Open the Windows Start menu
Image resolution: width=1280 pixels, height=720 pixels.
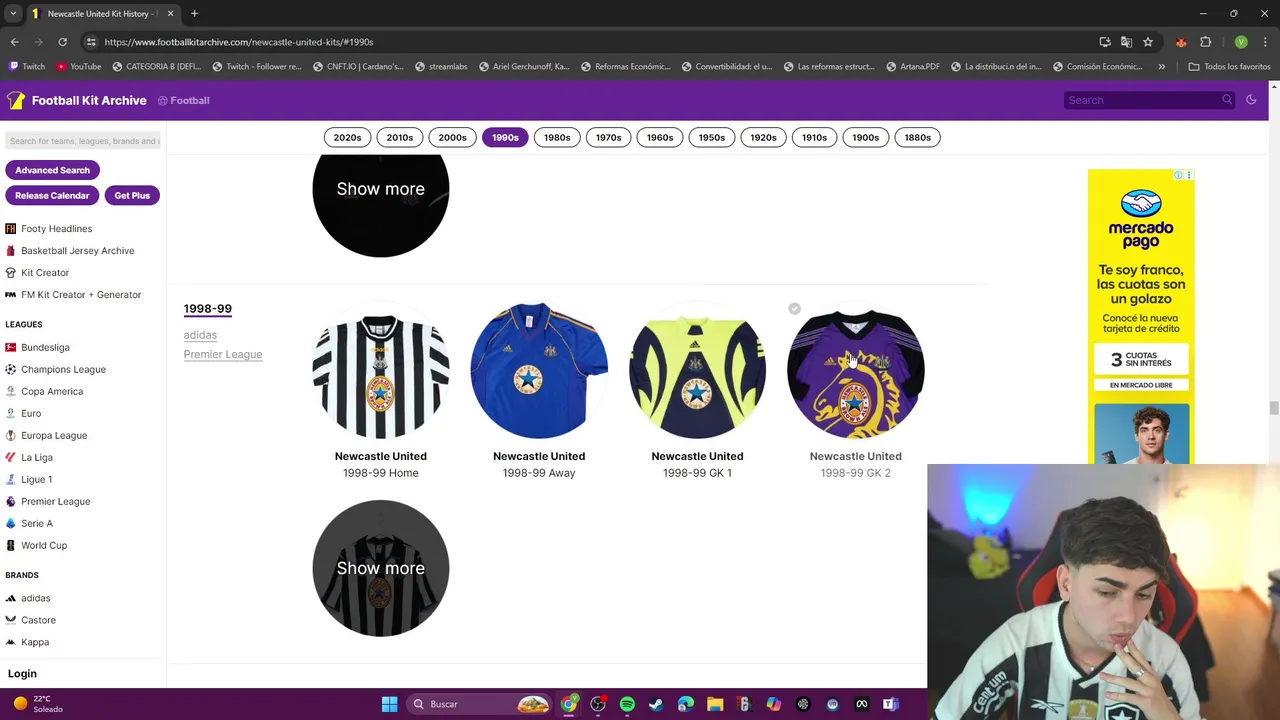click(x=389, y=704)
